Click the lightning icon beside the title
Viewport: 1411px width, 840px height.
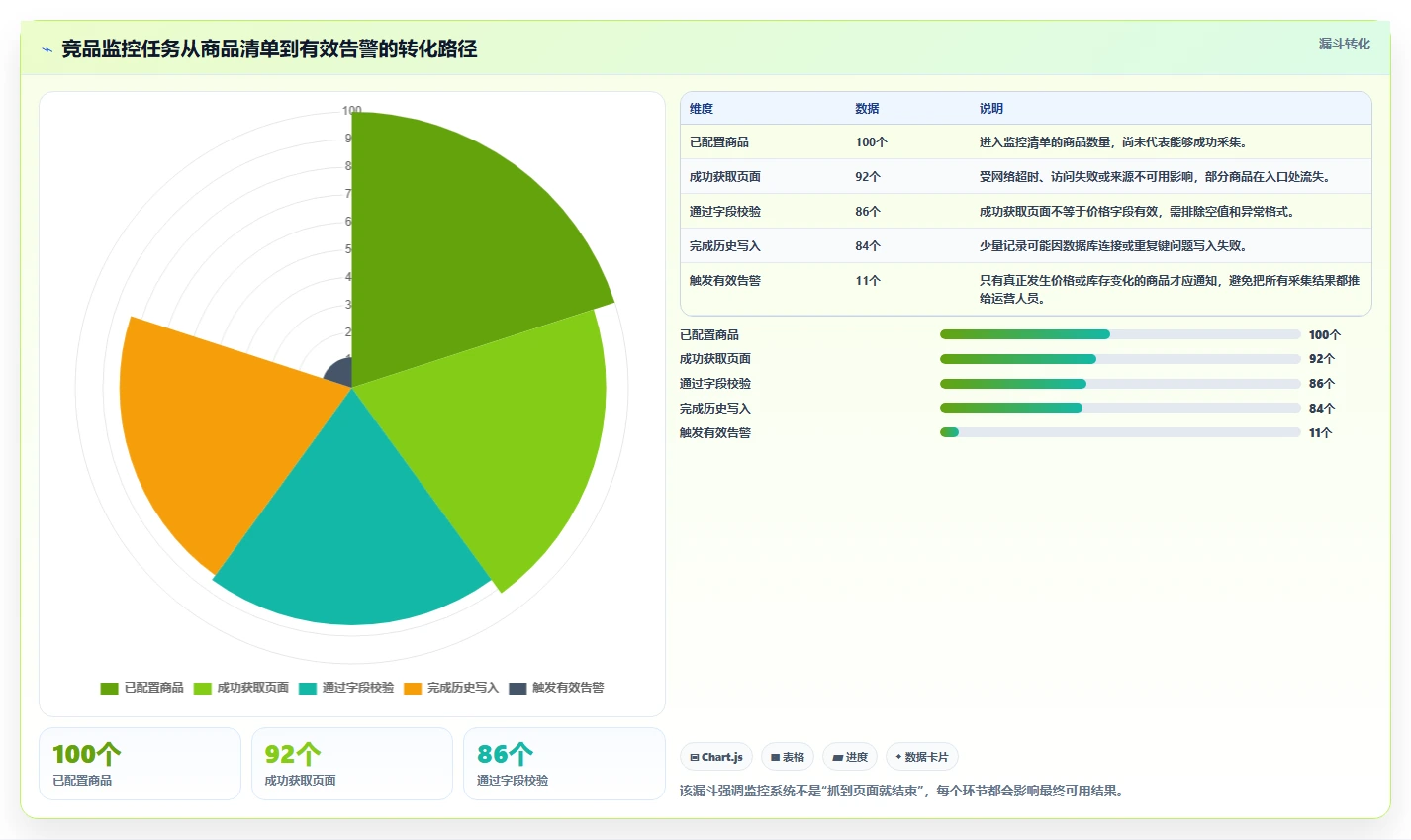coord(47,49)
